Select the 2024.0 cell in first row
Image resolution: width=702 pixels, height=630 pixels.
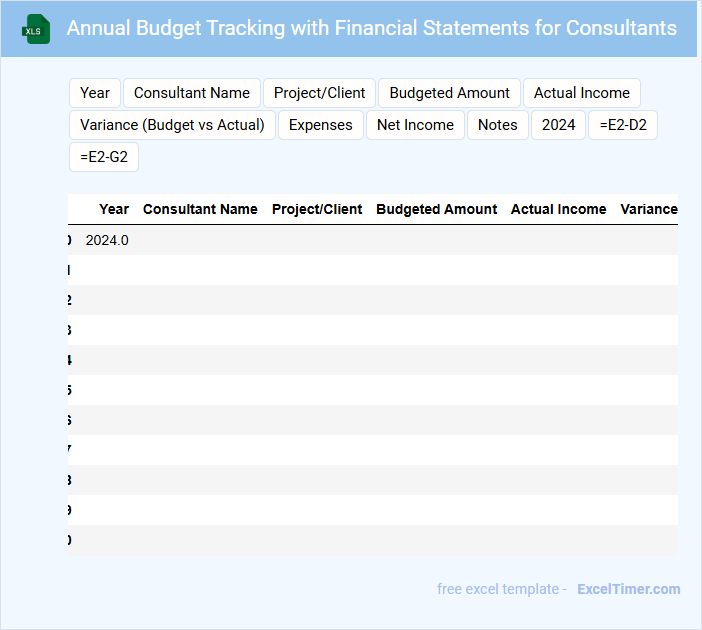coord(107,240)
